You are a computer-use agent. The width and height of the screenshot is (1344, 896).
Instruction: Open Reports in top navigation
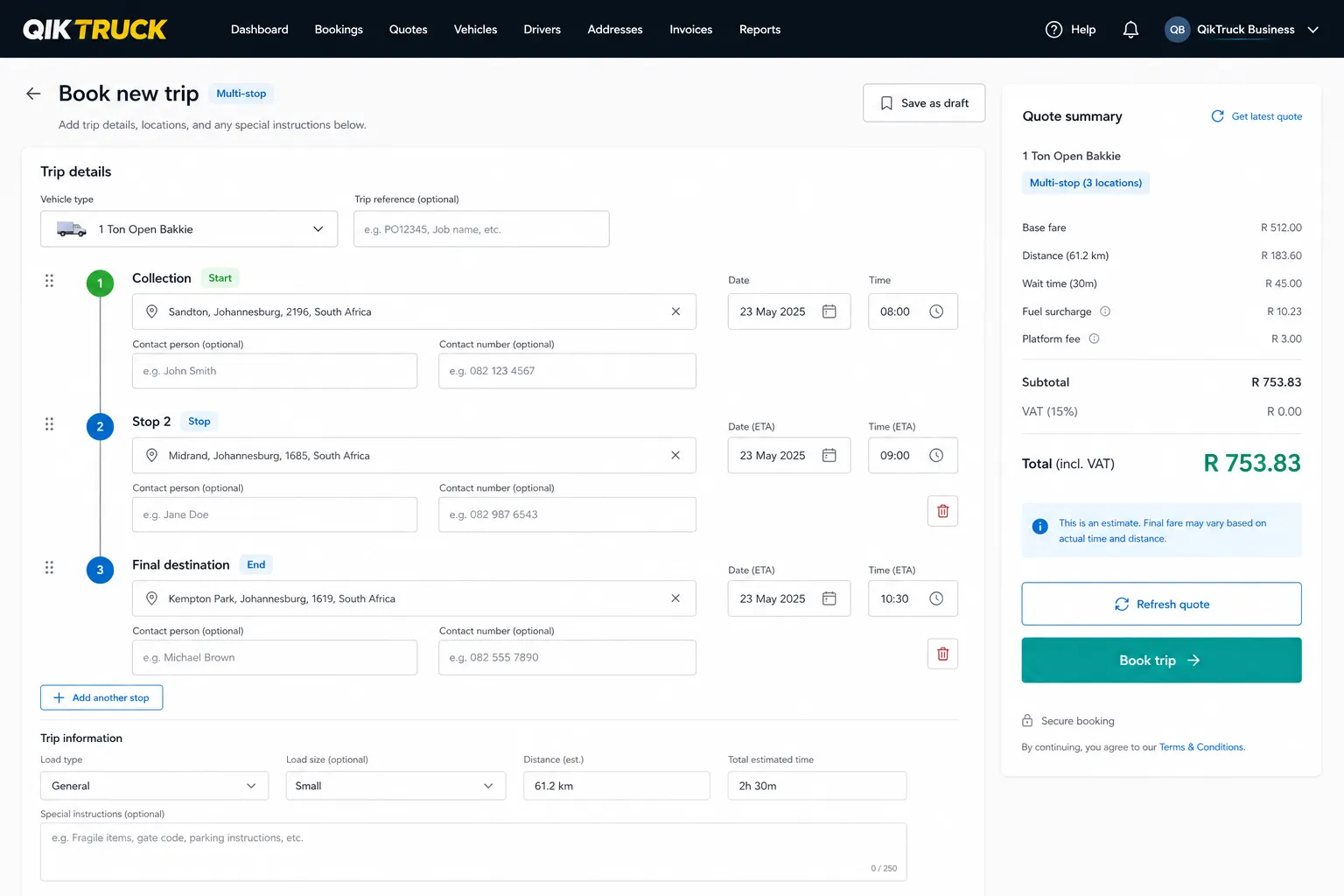point(759,30)
